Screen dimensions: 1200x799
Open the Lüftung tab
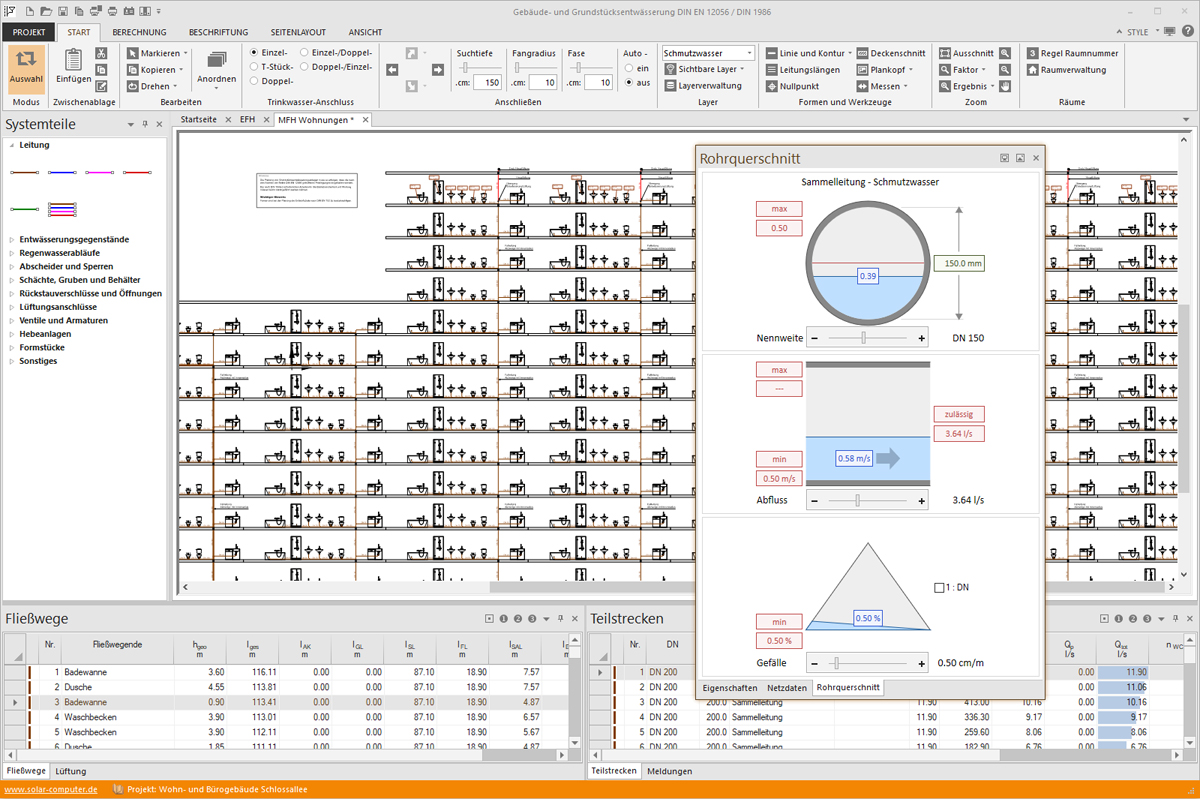click(x=70, y=771)
